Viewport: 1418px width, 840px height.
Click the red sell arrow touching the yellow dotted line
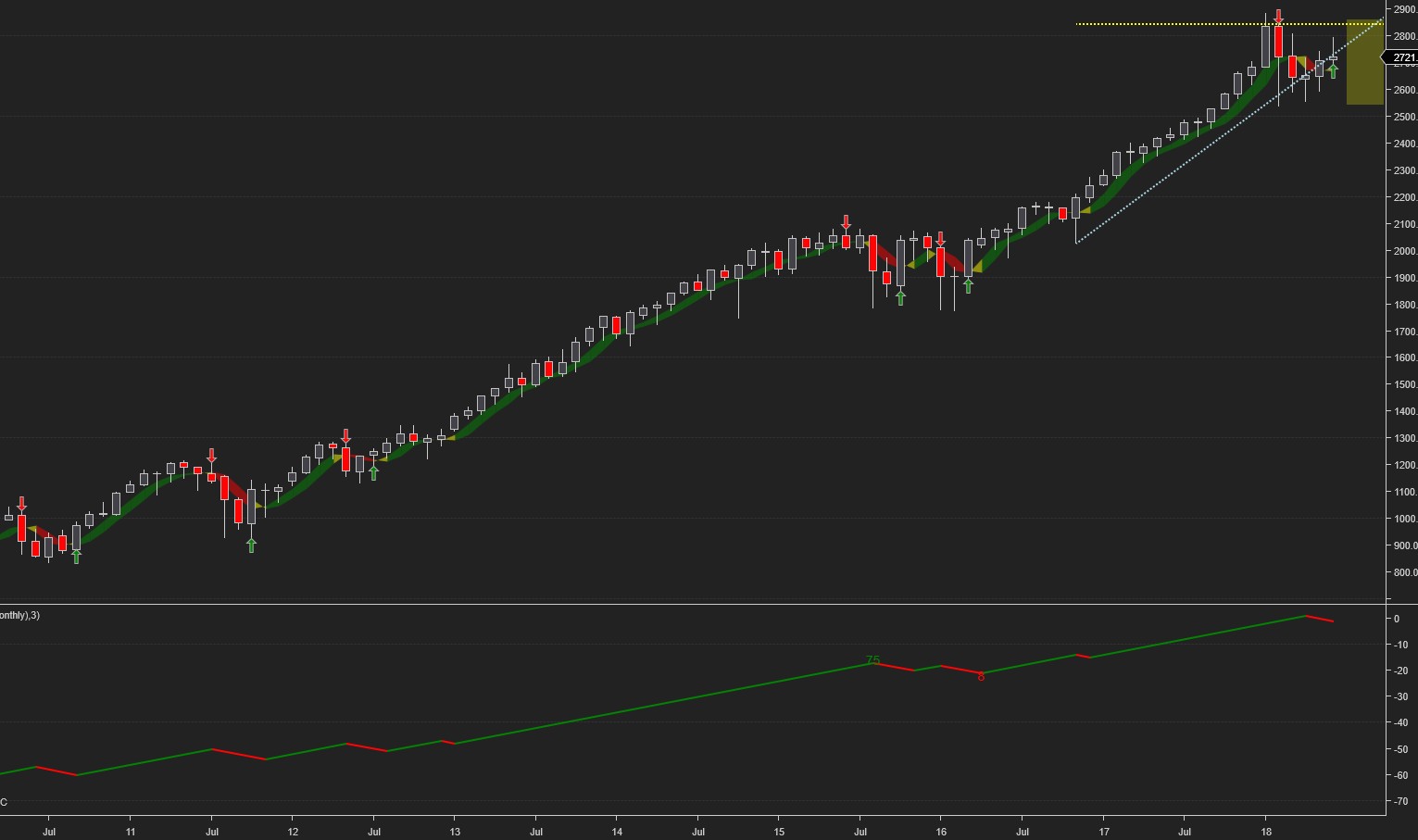point(1278,17)
